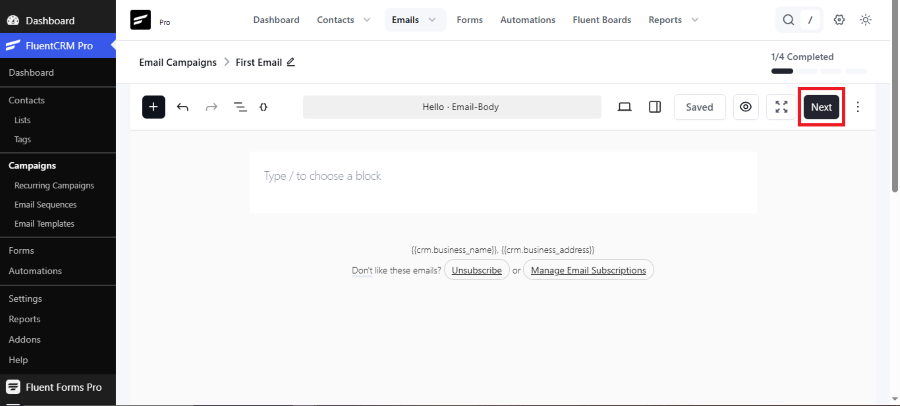Undo the last edit
Viewport: 900px width, 406px height.
pyautogui.click(x=183, y=107)
